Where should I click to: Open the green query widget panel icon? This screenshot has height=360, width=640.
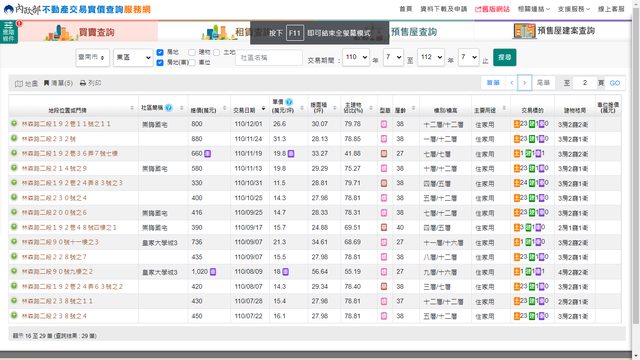(9, 31)
